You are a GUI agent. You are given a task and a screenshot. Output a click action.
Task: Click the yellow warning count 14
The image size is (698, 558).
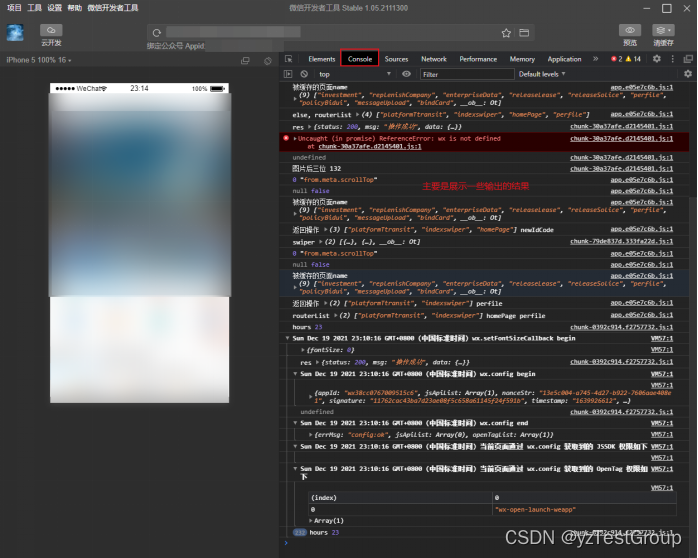(x=633, y=59)
